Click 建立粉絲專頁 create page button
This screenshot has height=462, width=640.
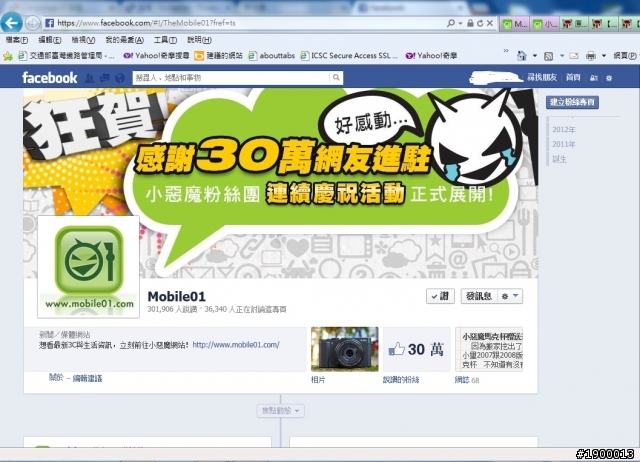point(572,102)
